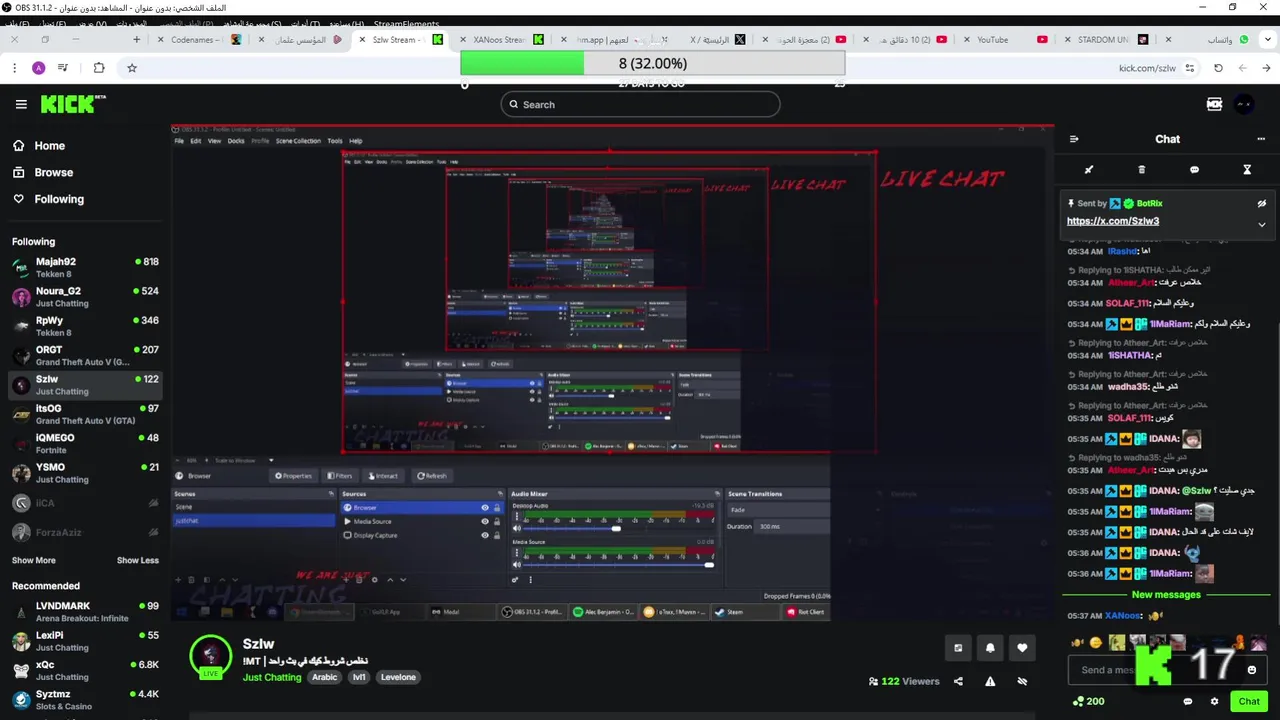1280x720 pixels.
Task: Click chat bubble icon beside settings gear
Action: (1188, 701)
